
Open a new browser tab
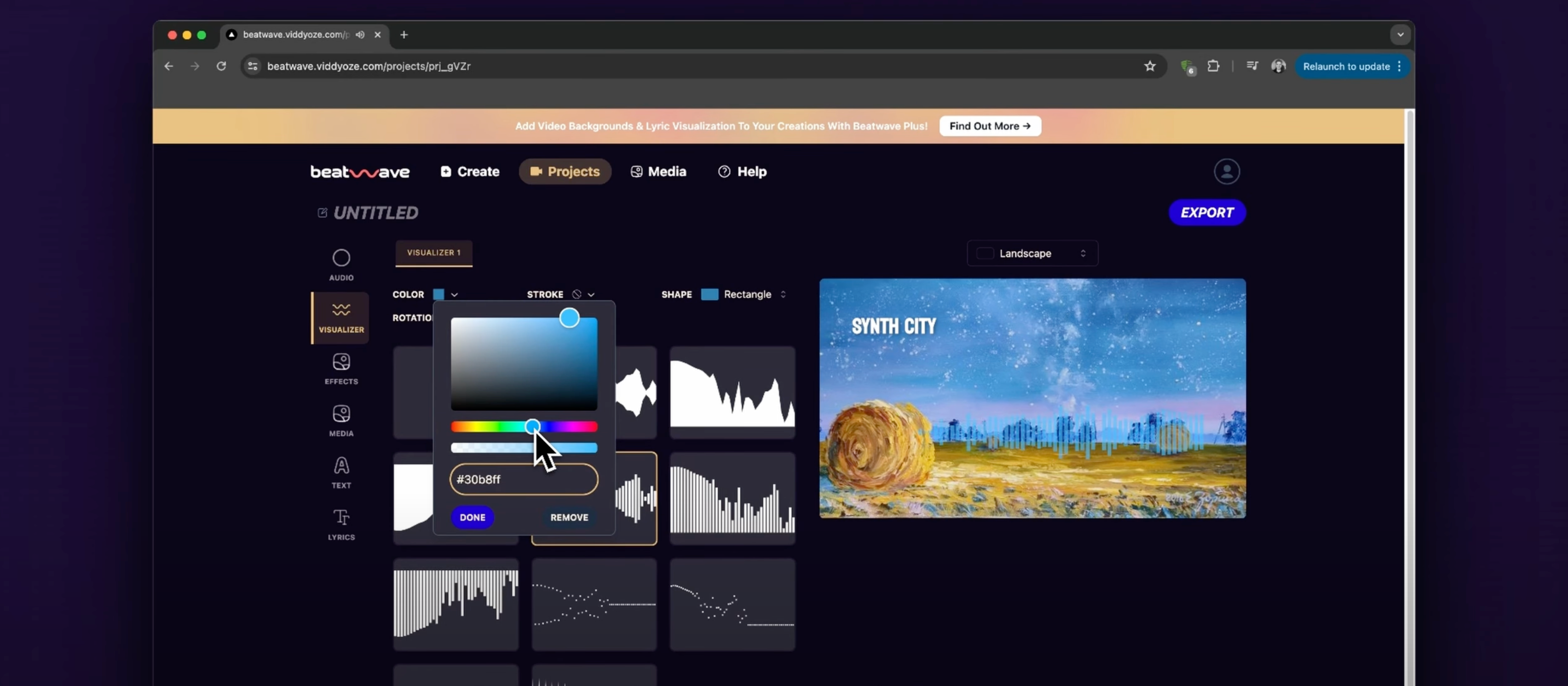click(404, 35)
